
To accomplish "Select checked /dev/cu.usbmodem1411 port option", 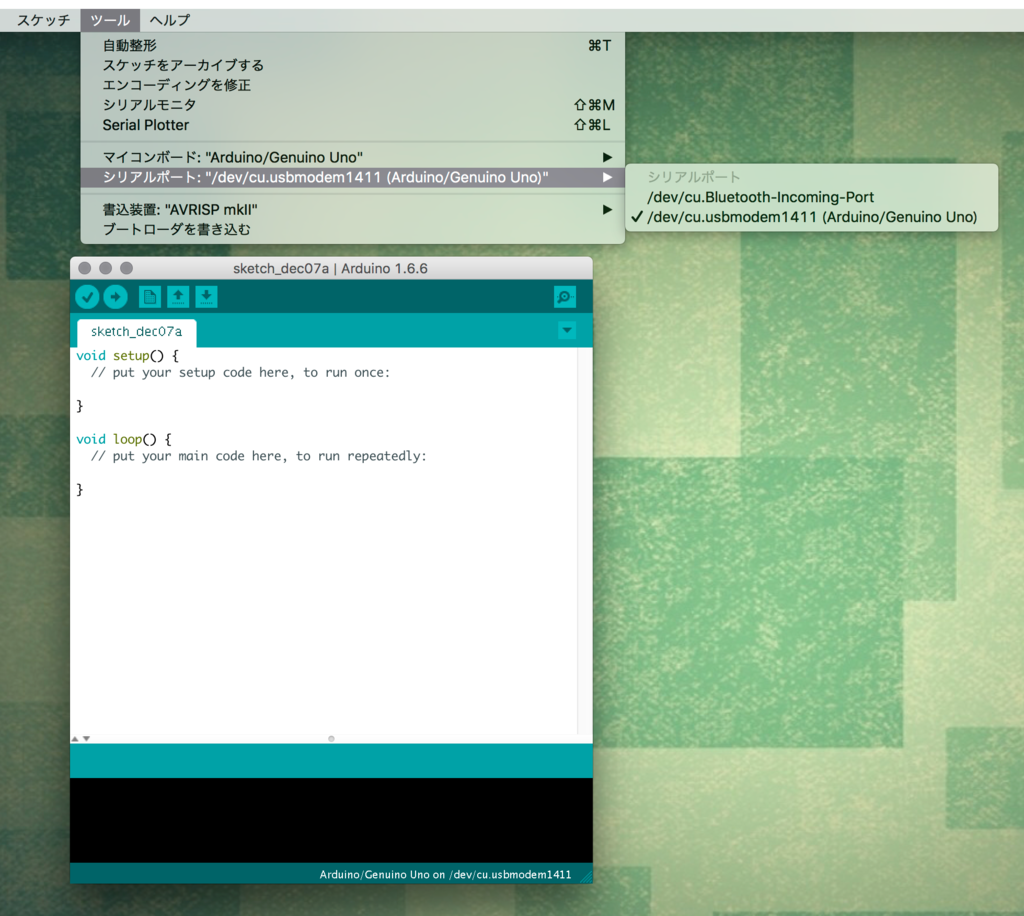I will click(x=811, y=217).
